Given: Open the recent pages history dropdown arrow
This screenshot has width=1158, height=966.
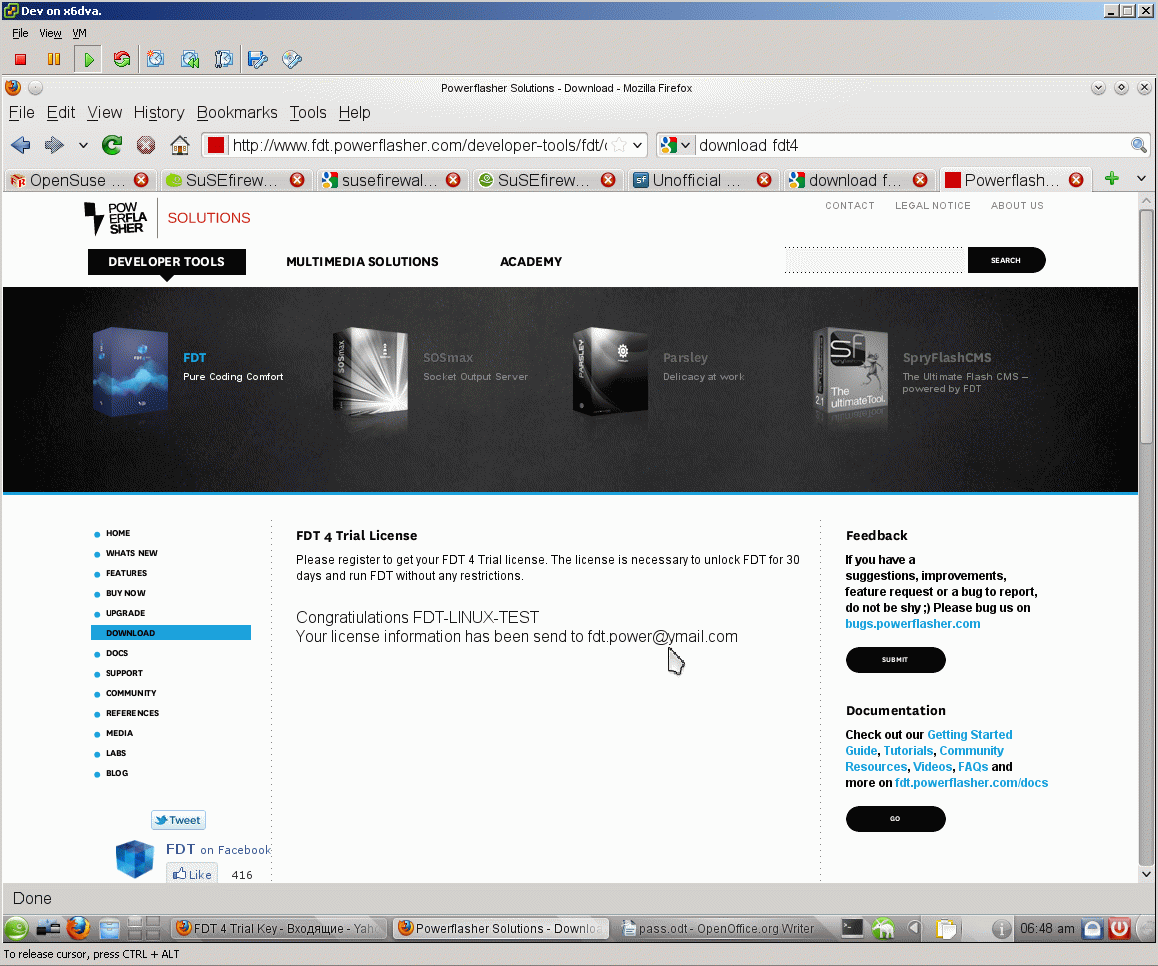Looking at the screenshot, I should pyautogui.click(x=83, y=145).
